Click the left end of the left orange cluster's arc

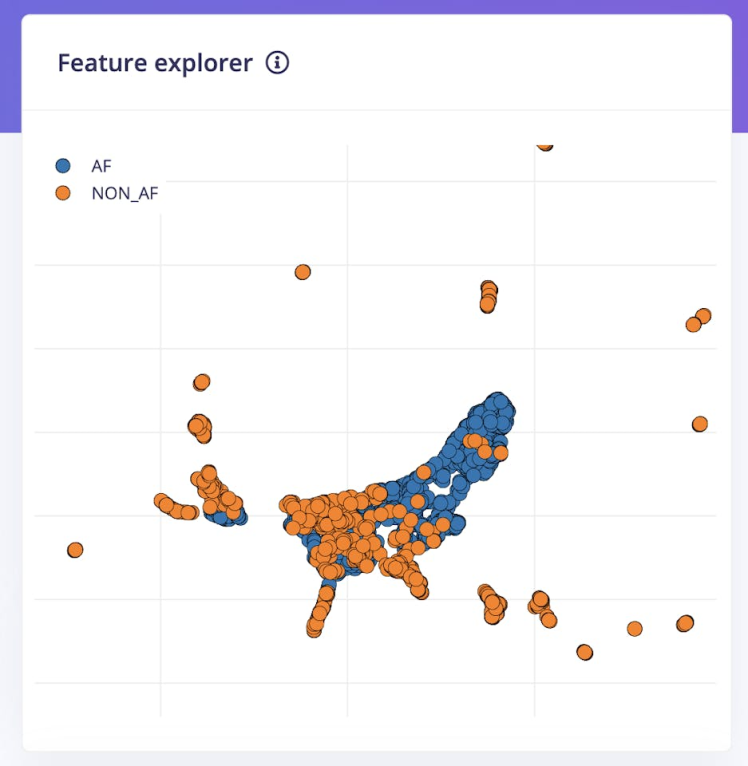click(161, 500)
